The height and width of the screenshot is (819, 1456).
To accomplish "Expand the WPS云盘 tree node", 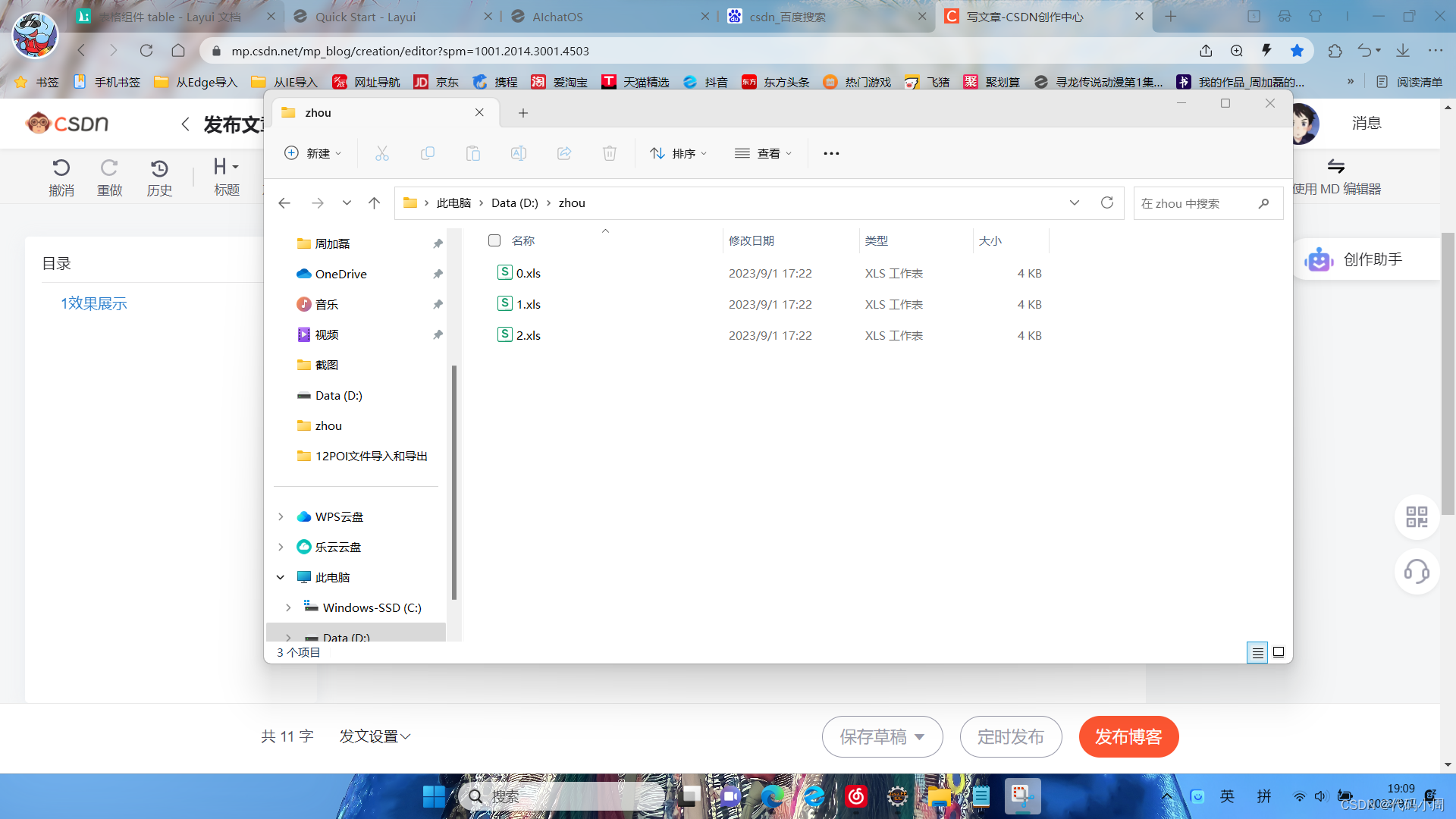I will coord(281,516).
